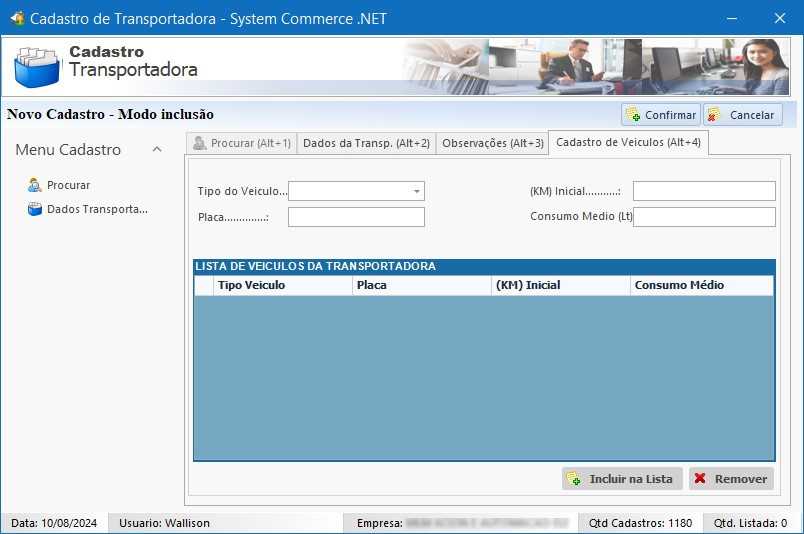Click the Placa input field
804x534 pixels.
356,217
